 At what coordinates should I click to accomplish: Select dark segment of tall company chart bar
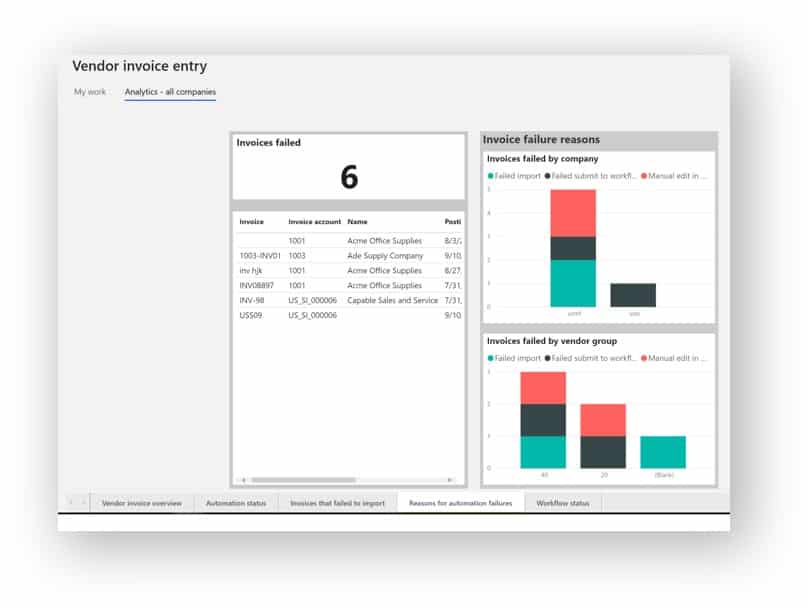coord(573,248)
